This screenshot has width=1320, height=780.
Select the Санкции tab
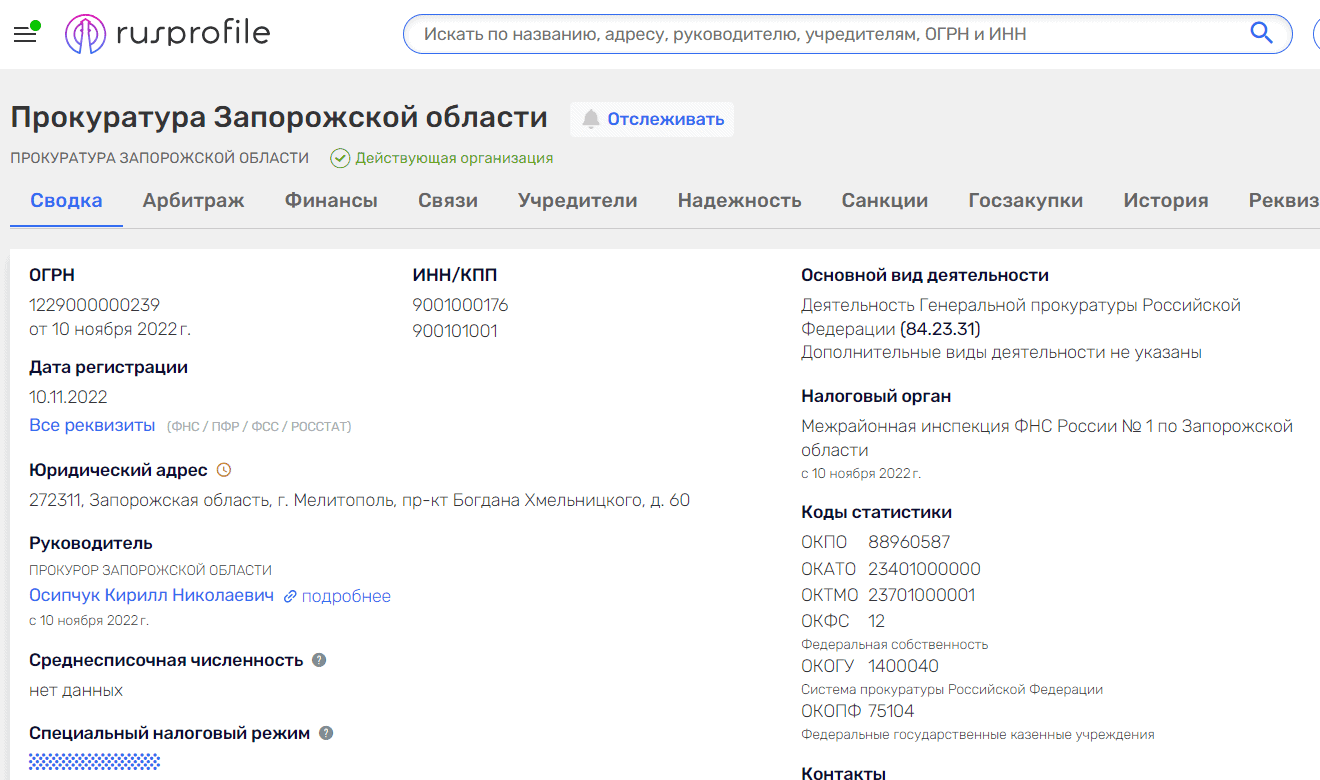click(x=885, y=200)
